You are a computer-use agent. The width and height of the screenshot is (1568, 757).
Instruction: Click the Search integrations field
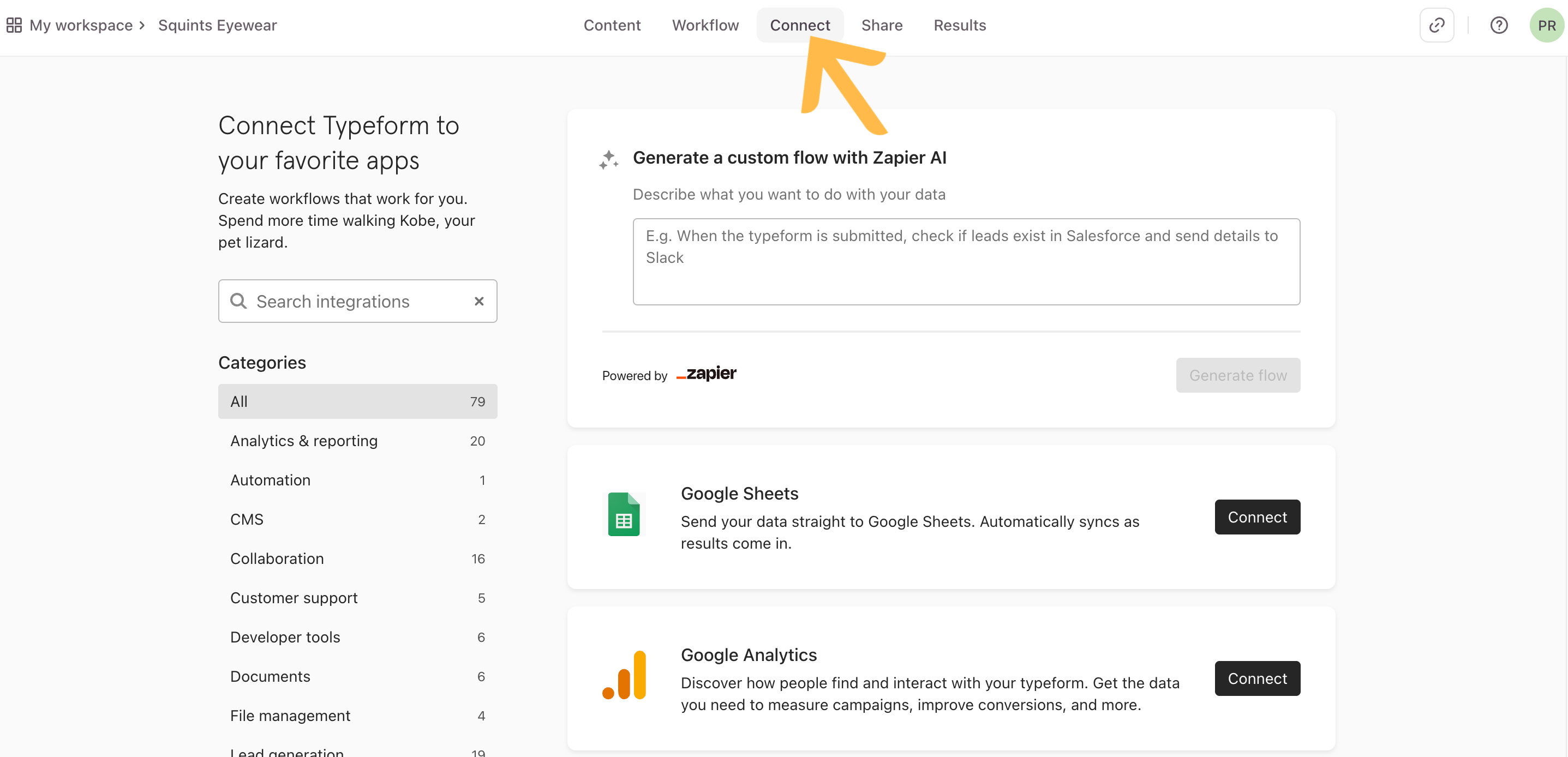(x=357, y=301)
